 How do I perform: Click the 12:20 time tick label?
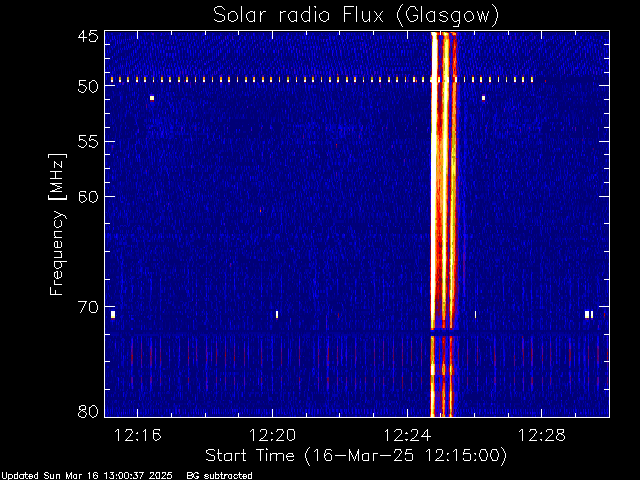pos(272,435)
